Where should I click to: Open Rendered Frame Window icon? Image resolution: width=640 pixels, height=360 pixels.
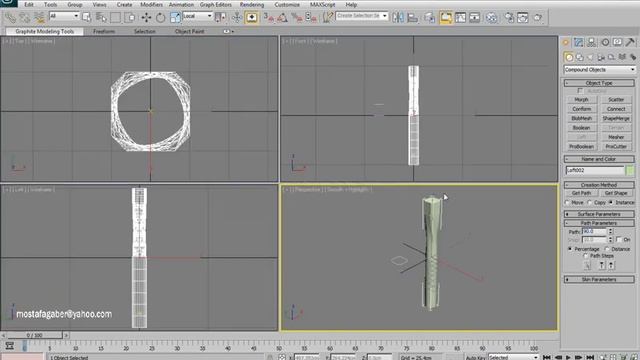click(523, 17)
